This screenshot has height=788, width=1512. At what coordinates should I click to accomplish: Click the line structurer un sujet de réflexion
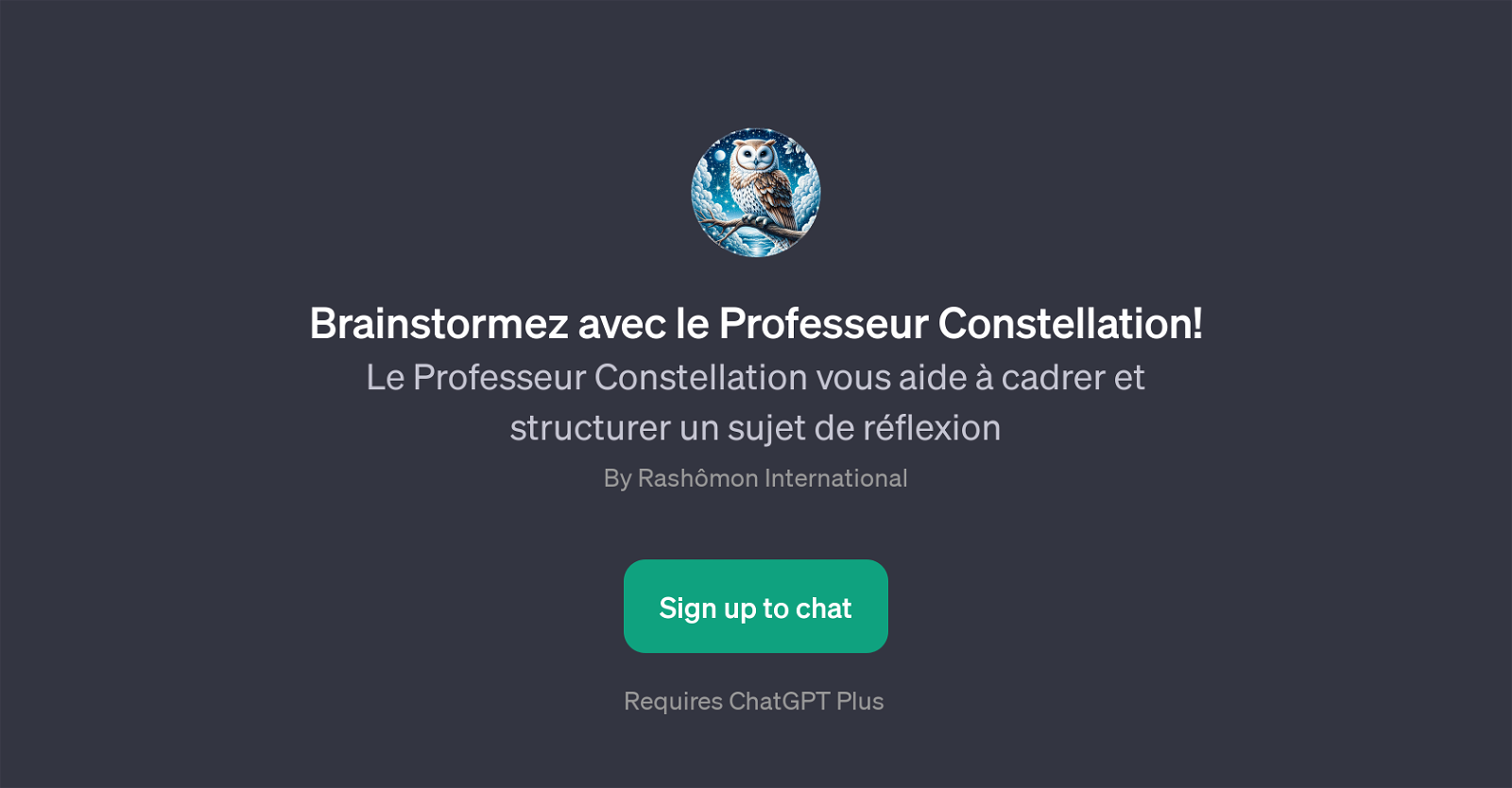tap(756, 429)
